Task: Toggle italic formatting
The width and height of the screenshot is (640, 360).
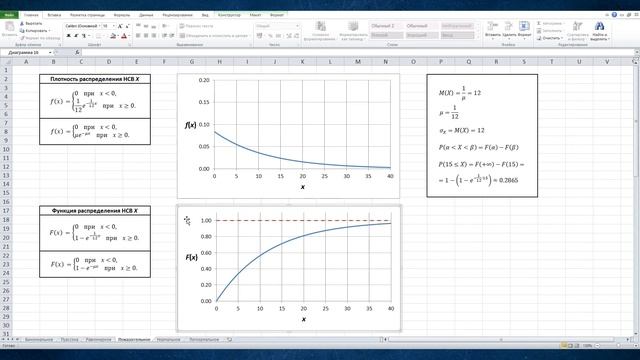Action: tap(76, 36)
